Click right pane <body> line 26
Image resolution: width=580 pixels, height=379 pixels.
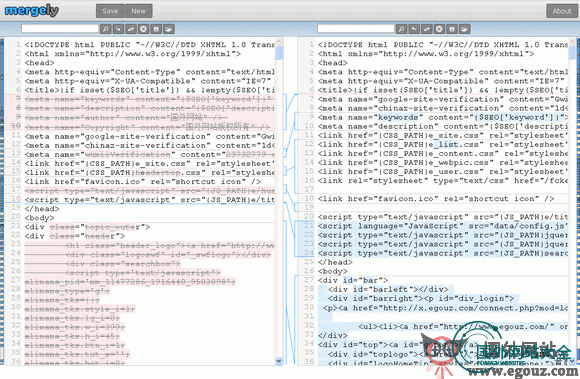pyautogui.click(x=333, y=271)
